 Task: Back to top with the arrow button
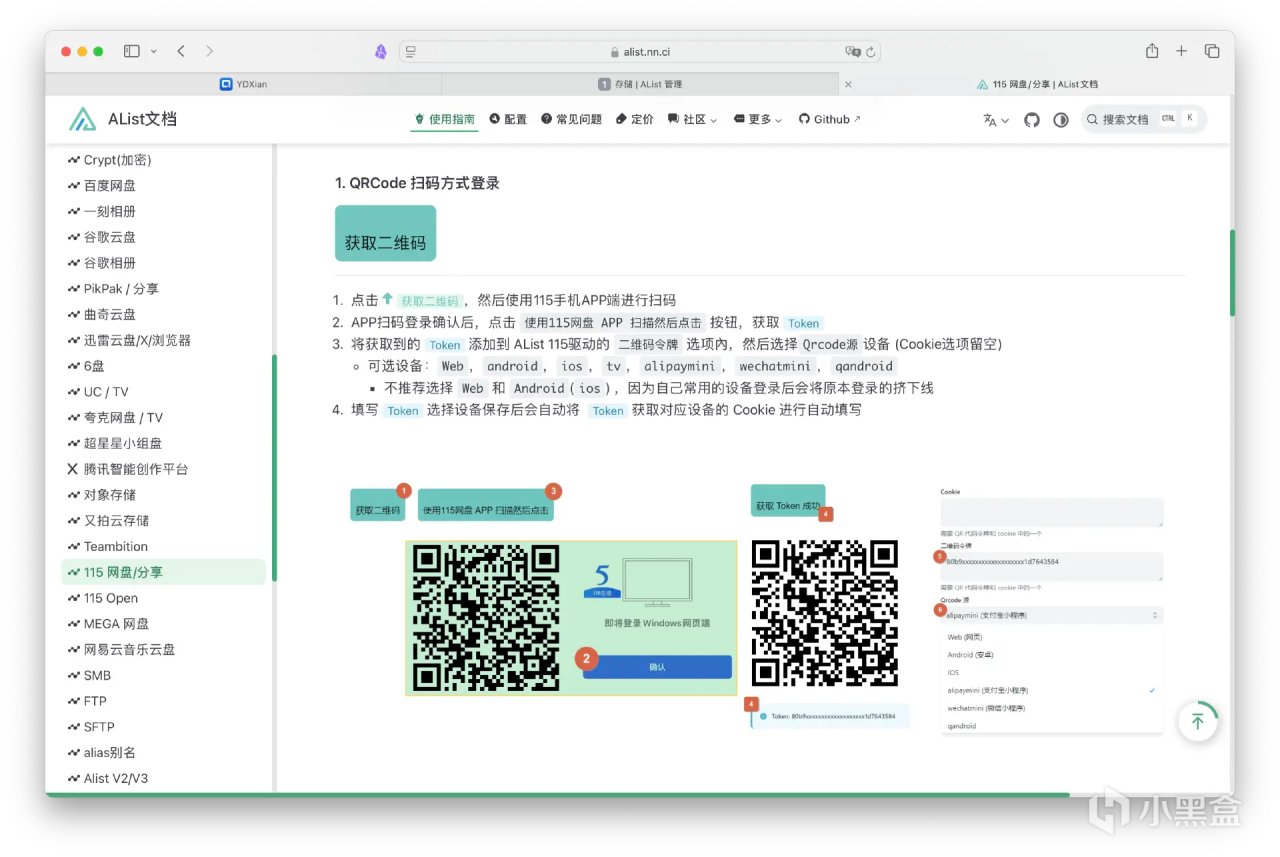pos(1196,721)
